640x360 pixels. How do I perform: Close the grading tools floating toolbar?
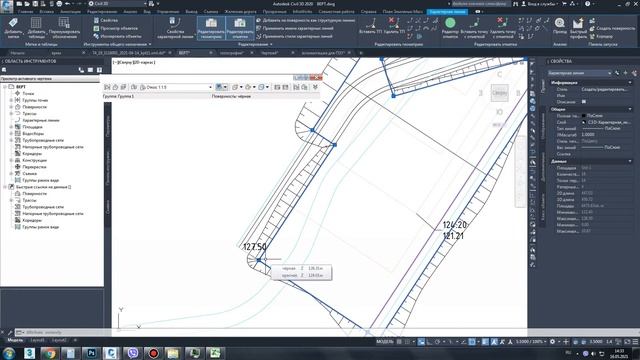coord(316,77)
